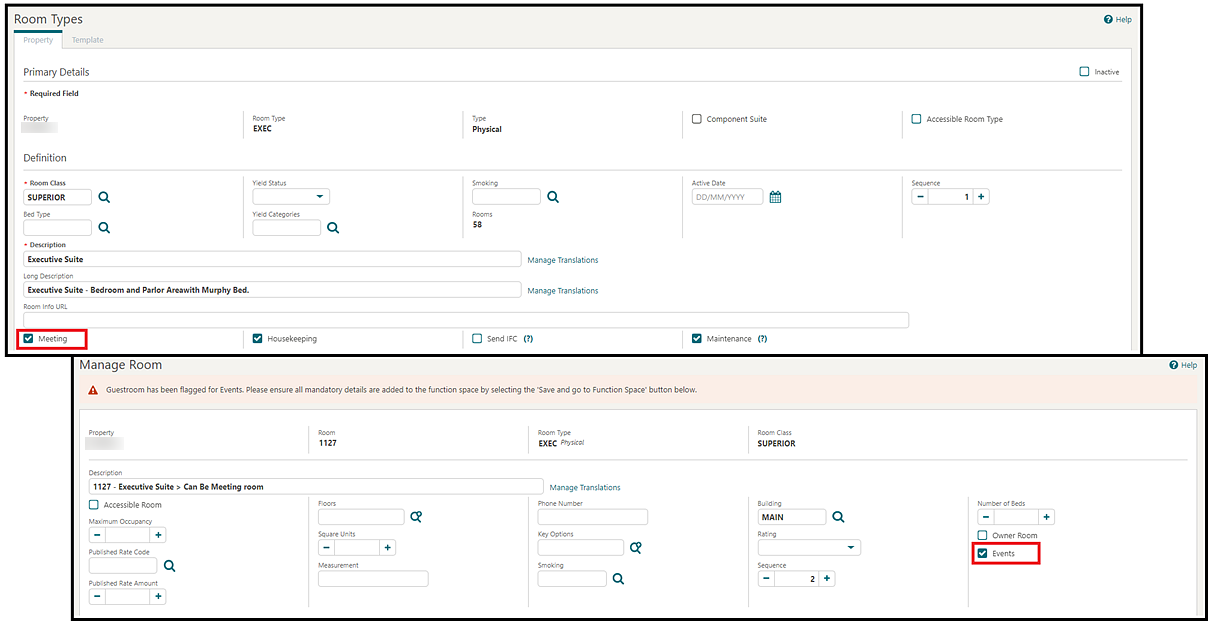1214x627 pixels.
Task: Increase the Number of Beds with plus
Action: coord(1046,517)
